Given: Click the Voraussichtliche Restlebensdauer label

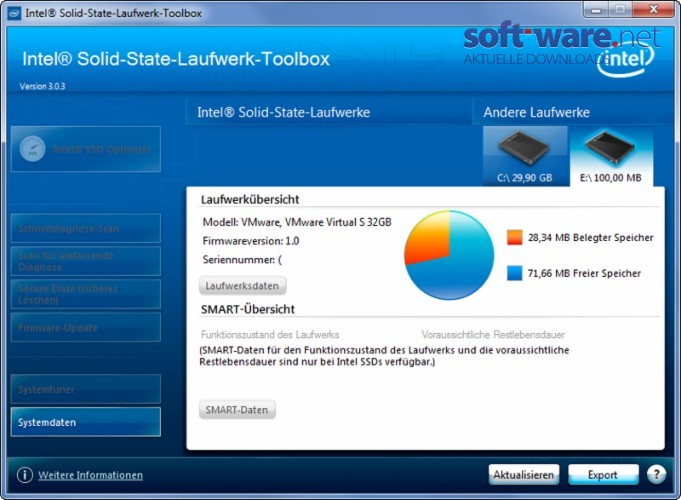Looking at the screenshot, I should 493,334.
